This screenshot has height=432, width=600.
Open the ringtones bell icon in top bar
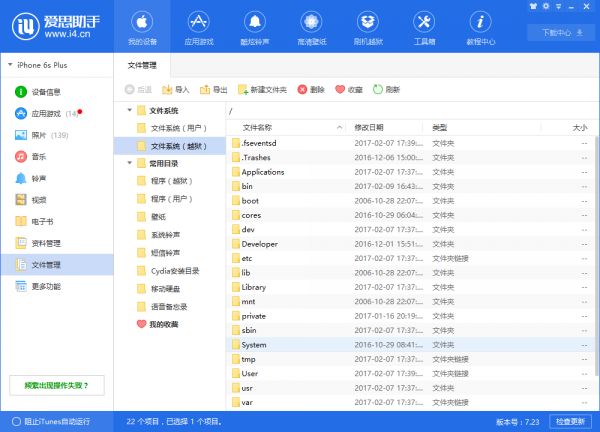click(255, 28)
